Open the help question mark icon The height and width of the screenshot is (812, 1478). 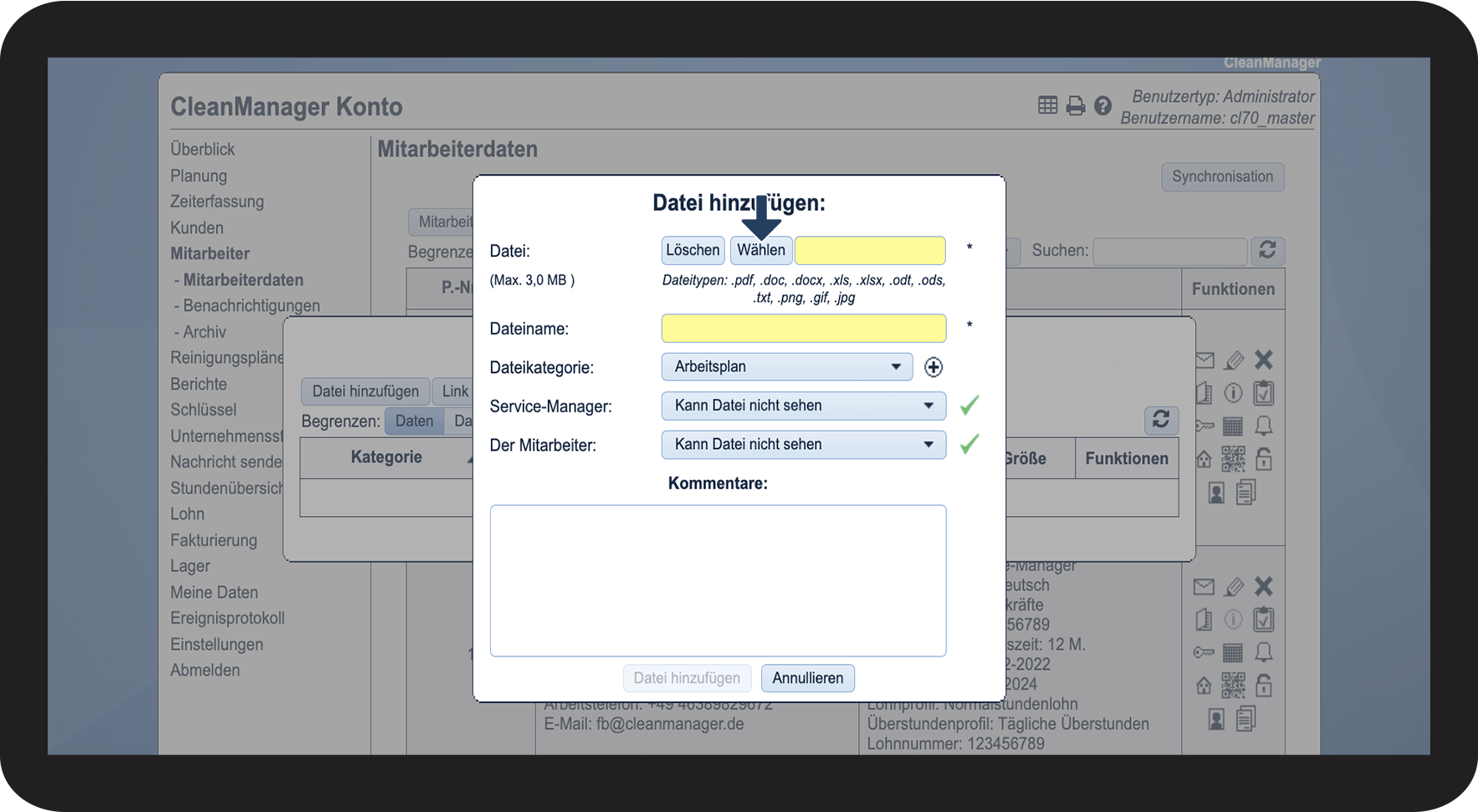(x=1102, y=105)
